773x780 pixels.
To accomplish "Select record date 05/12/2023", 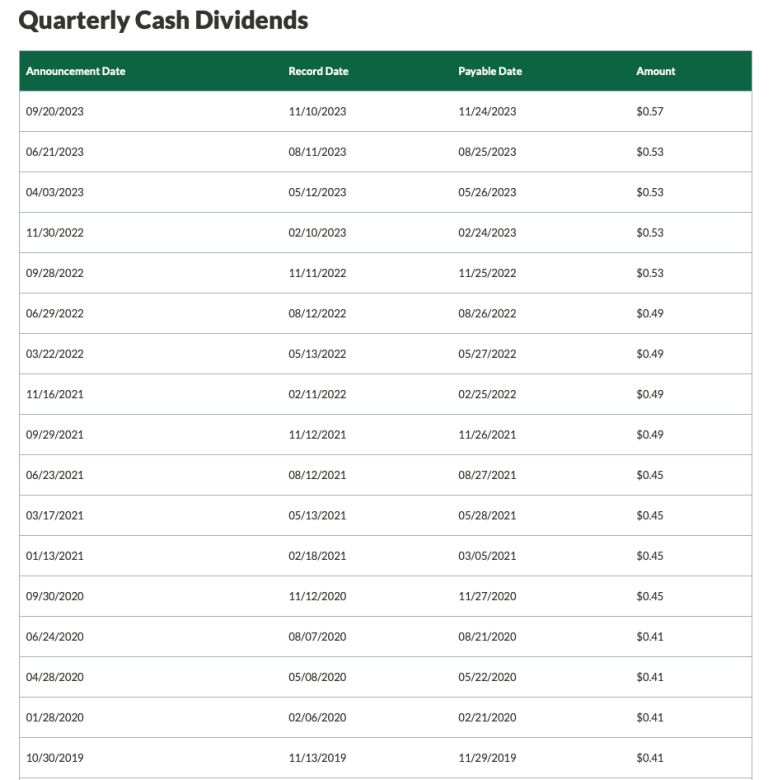I will point(317,192).
